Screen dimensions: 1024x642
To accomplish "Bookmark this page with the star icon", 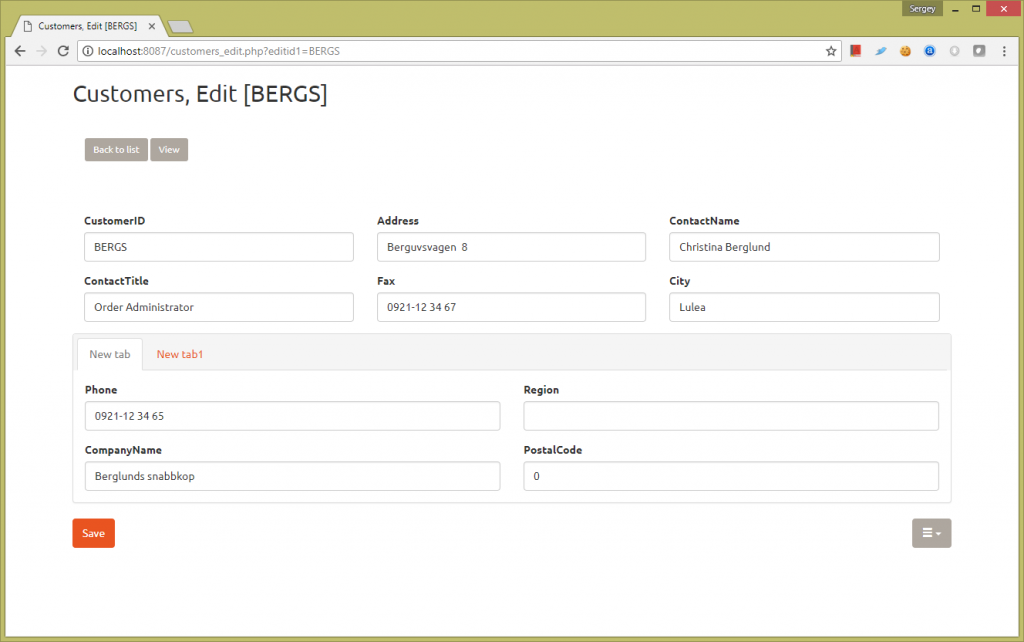I will click(831, 50).
